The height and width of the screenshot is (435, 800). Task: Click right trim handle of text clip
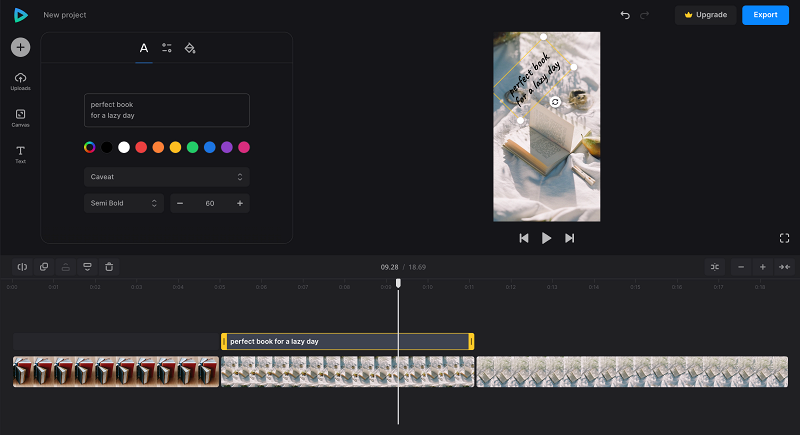471,342
